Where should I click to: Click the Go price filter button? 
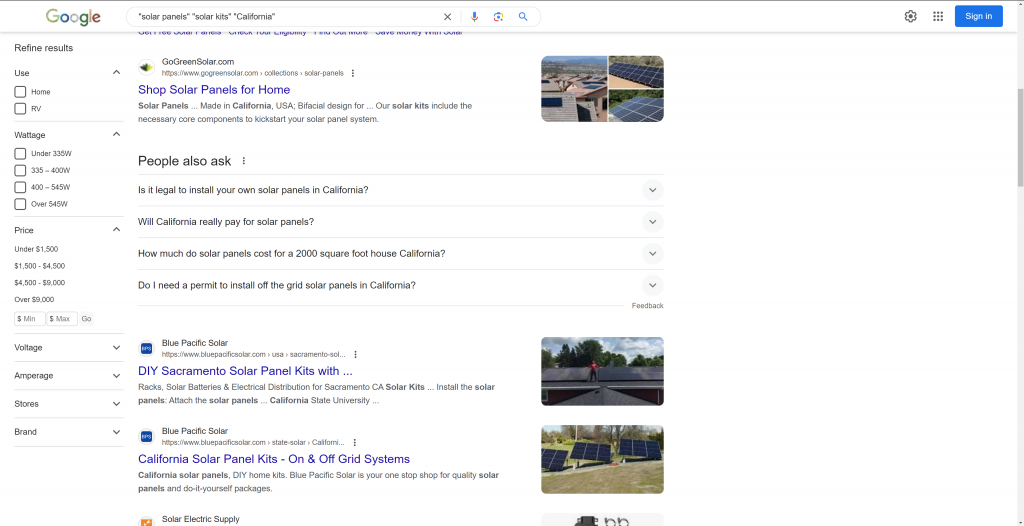coord(86,319)
